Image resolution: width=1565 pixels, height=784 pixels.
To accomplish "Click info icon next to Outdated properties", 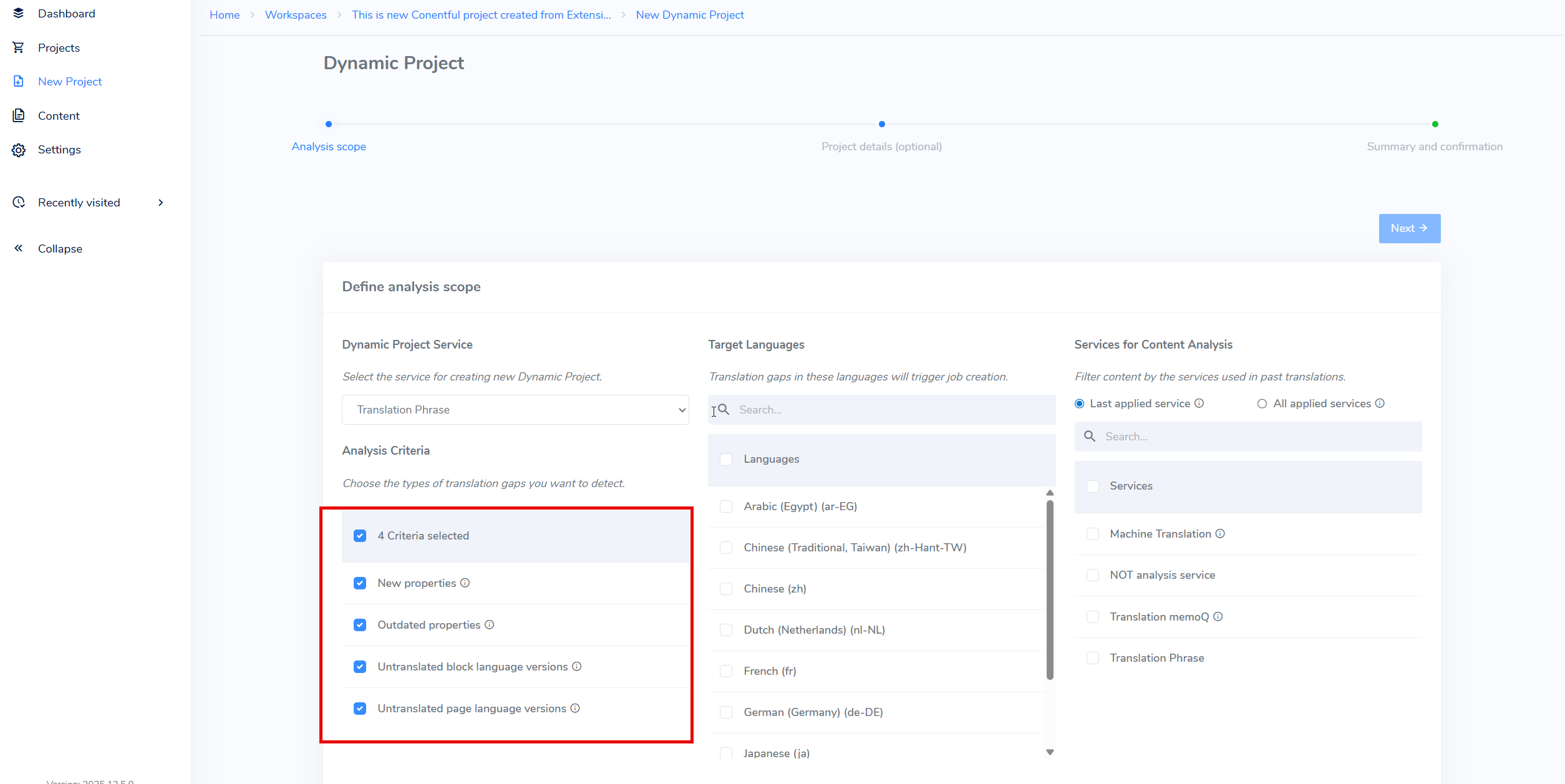I will (489, 624).
